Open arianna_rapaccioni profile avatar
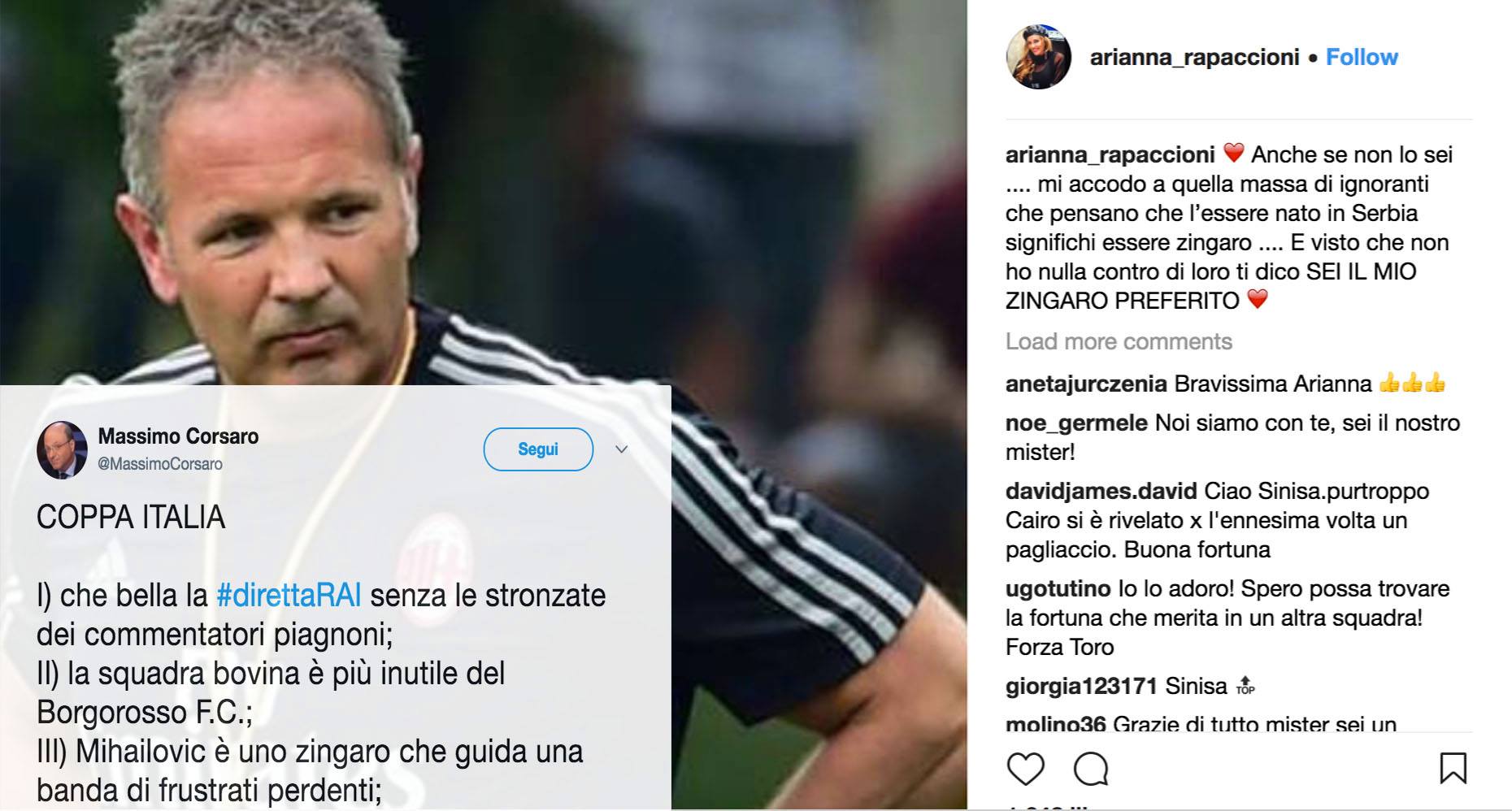1512x811 pixels. tap(1038, 57)
